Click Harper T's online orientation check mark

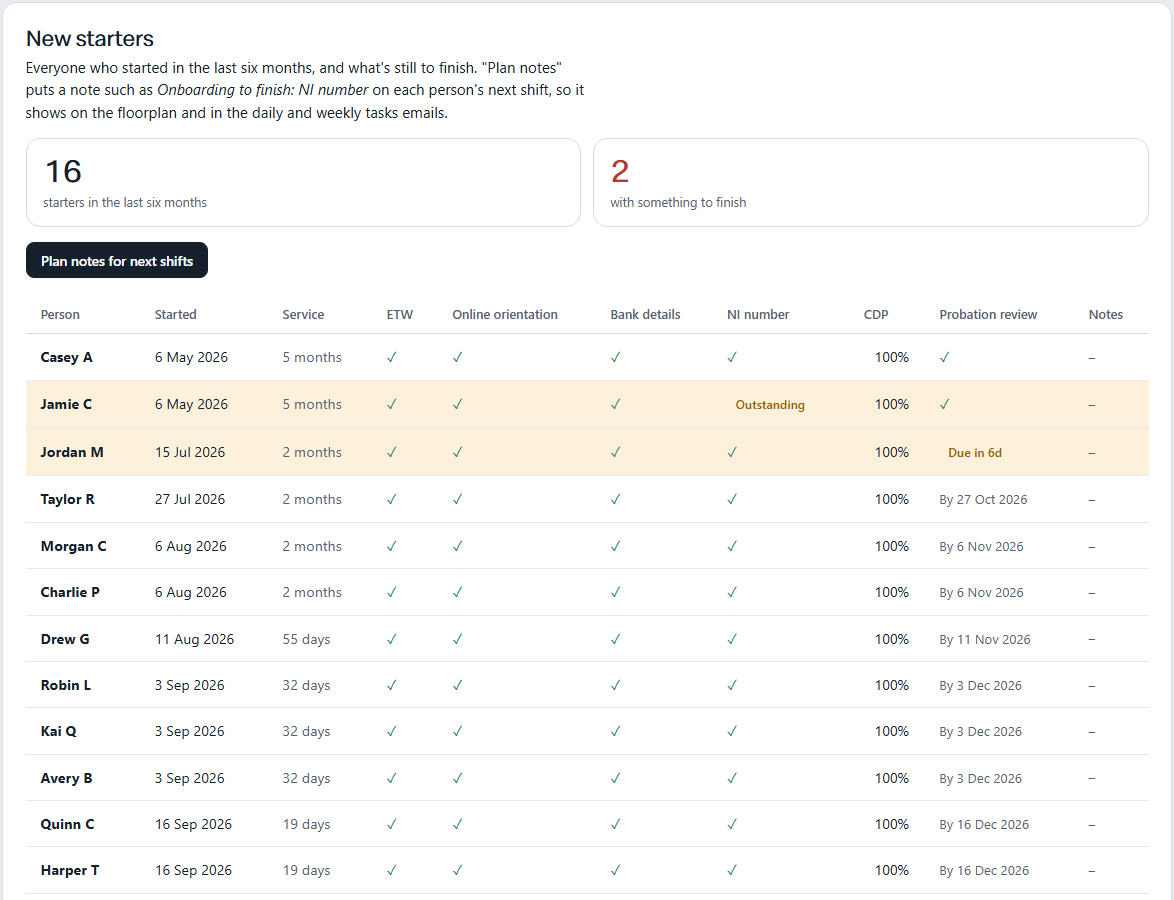[x=457, y=870]
